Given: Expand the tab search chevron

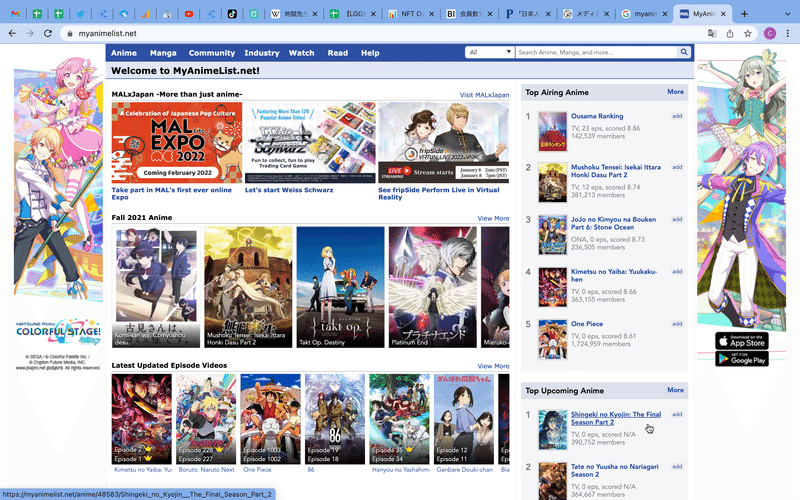Looking at the screenshot, I should point(787,14).
